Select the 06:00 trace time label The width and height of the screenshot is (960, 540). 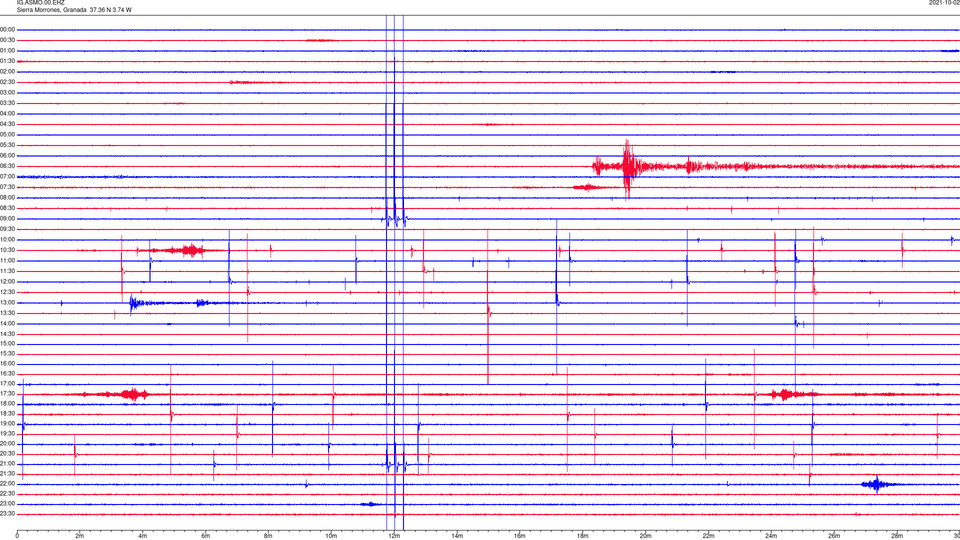pyautogui.click(x=8, y=156)
